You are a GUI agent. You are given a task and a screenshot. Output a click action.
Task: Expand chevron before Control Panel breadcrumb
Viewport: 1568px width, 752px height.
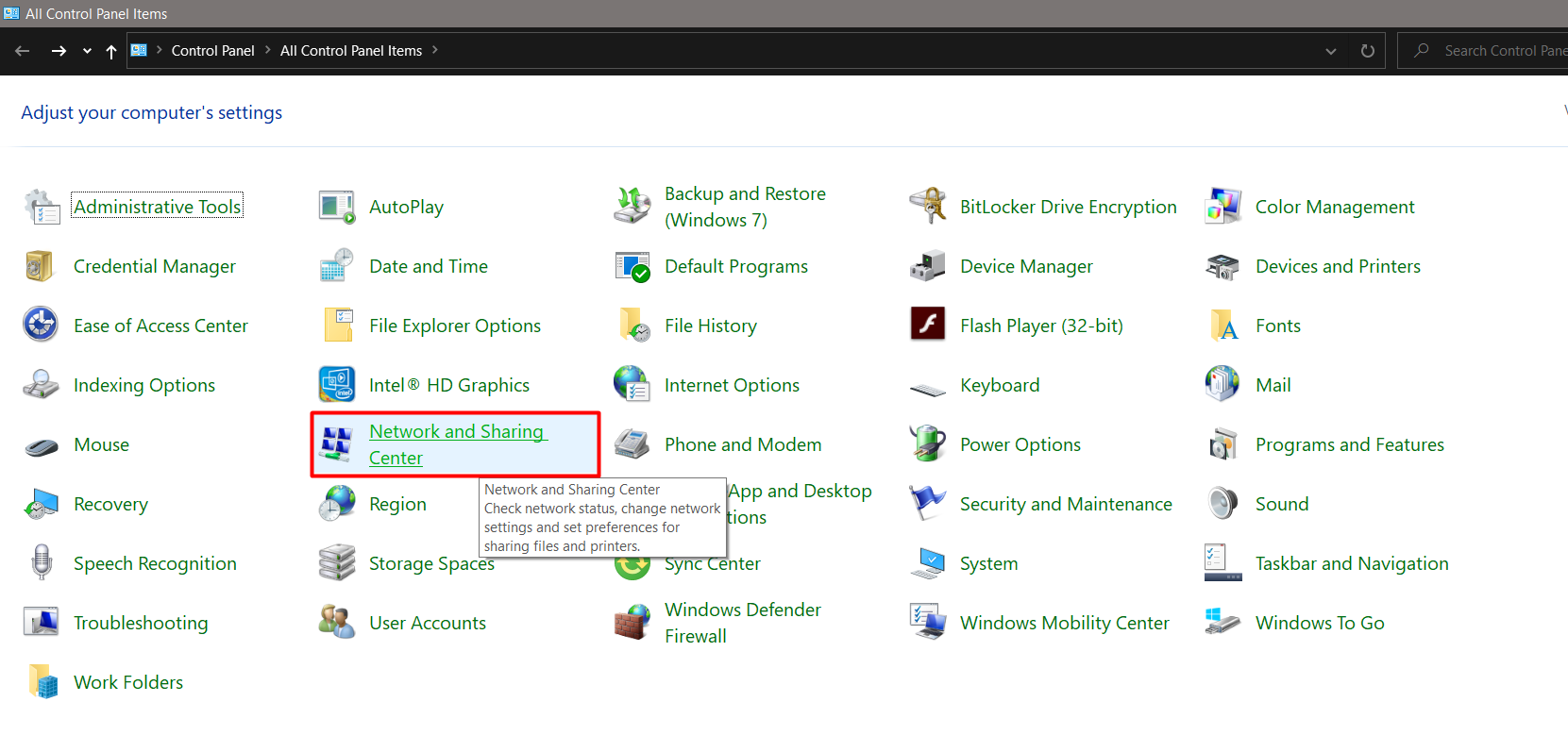[160, 50]
